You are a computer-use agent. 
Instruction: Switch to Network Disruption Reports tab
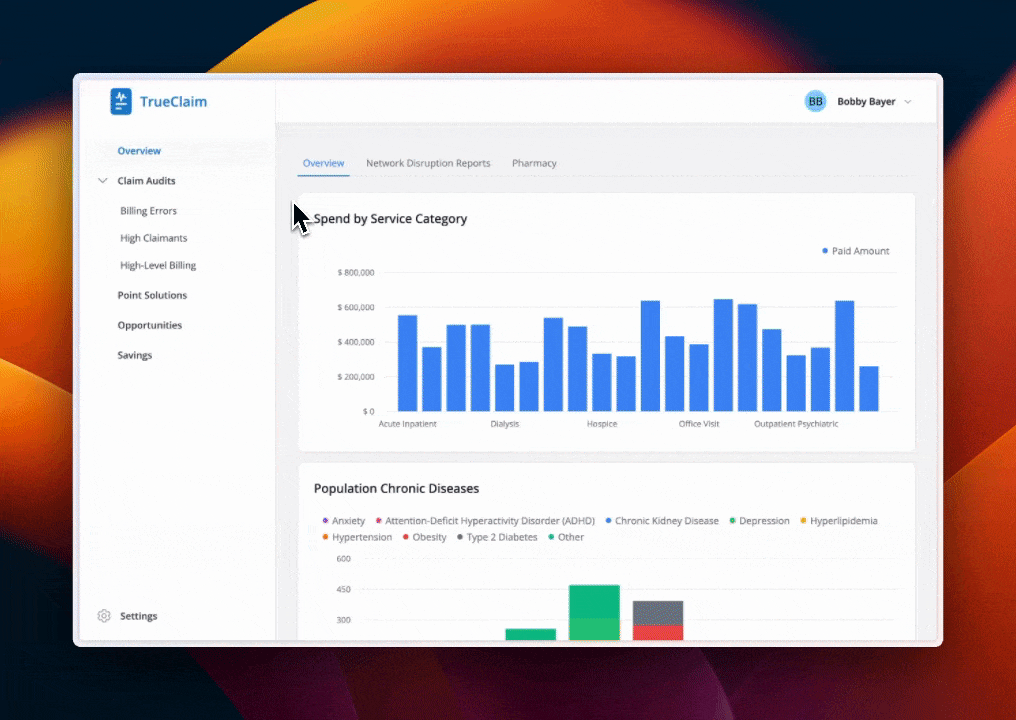[x=428, y=163]
